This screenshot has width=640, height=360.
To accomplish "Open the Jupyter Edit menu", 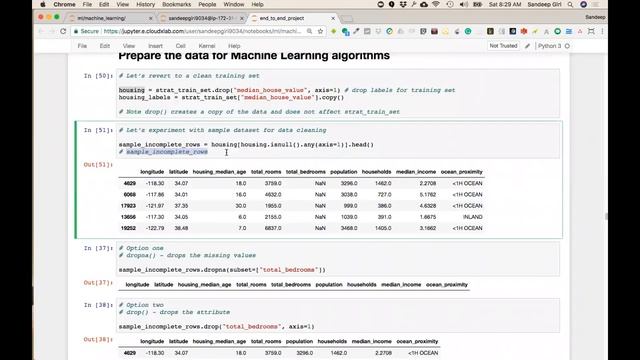I will pos(104,46).
